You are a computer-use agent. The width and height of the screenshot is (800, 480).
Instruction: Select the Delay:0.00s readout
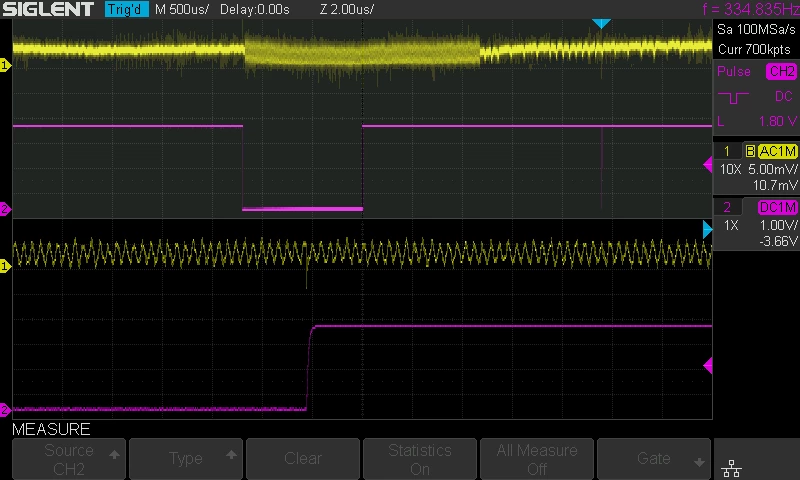pos(255,9)
